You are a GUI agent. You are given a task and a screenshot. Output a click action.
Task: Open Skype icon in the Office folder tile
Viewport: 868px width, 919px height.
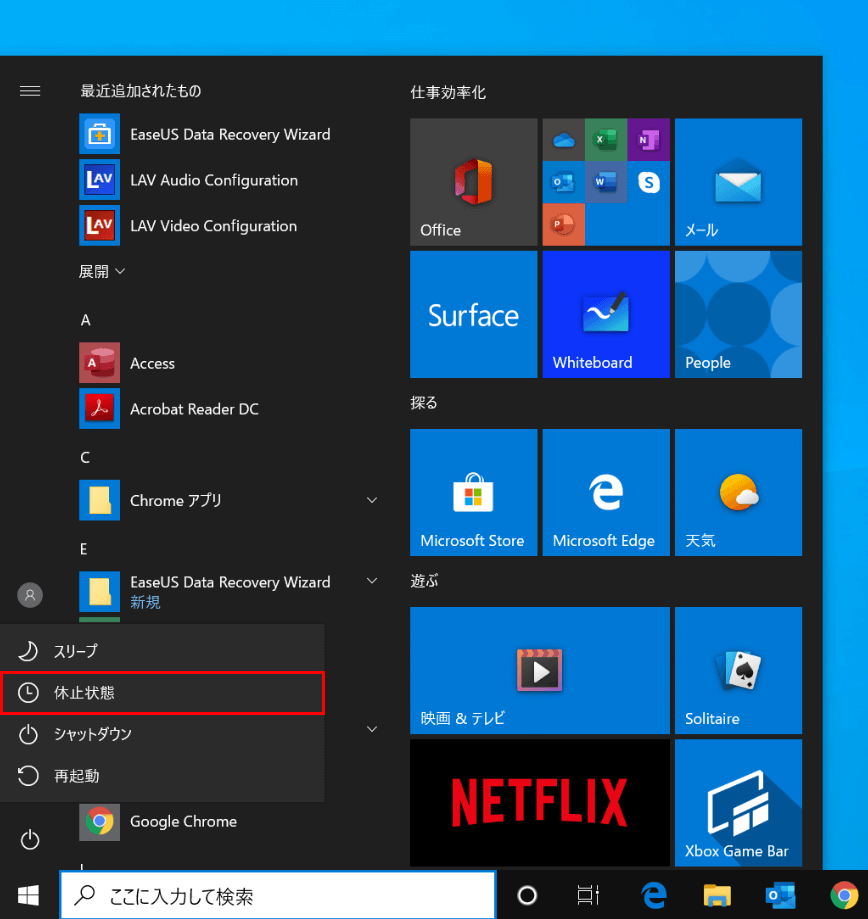point(648,182)
